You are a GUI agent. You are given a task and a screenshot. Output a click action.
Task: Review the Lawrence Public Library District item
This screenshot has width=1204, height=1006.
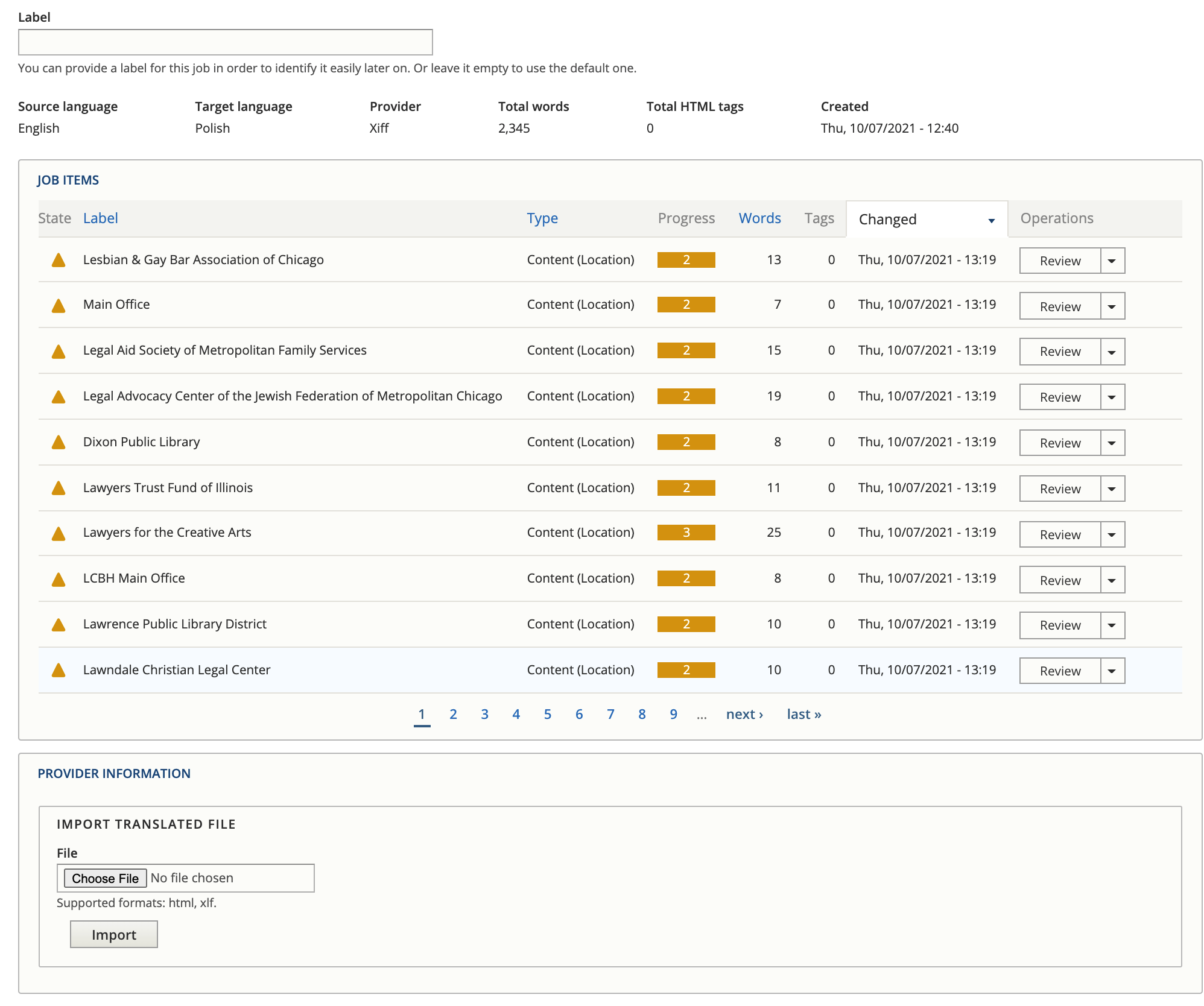pos(1060,625)
